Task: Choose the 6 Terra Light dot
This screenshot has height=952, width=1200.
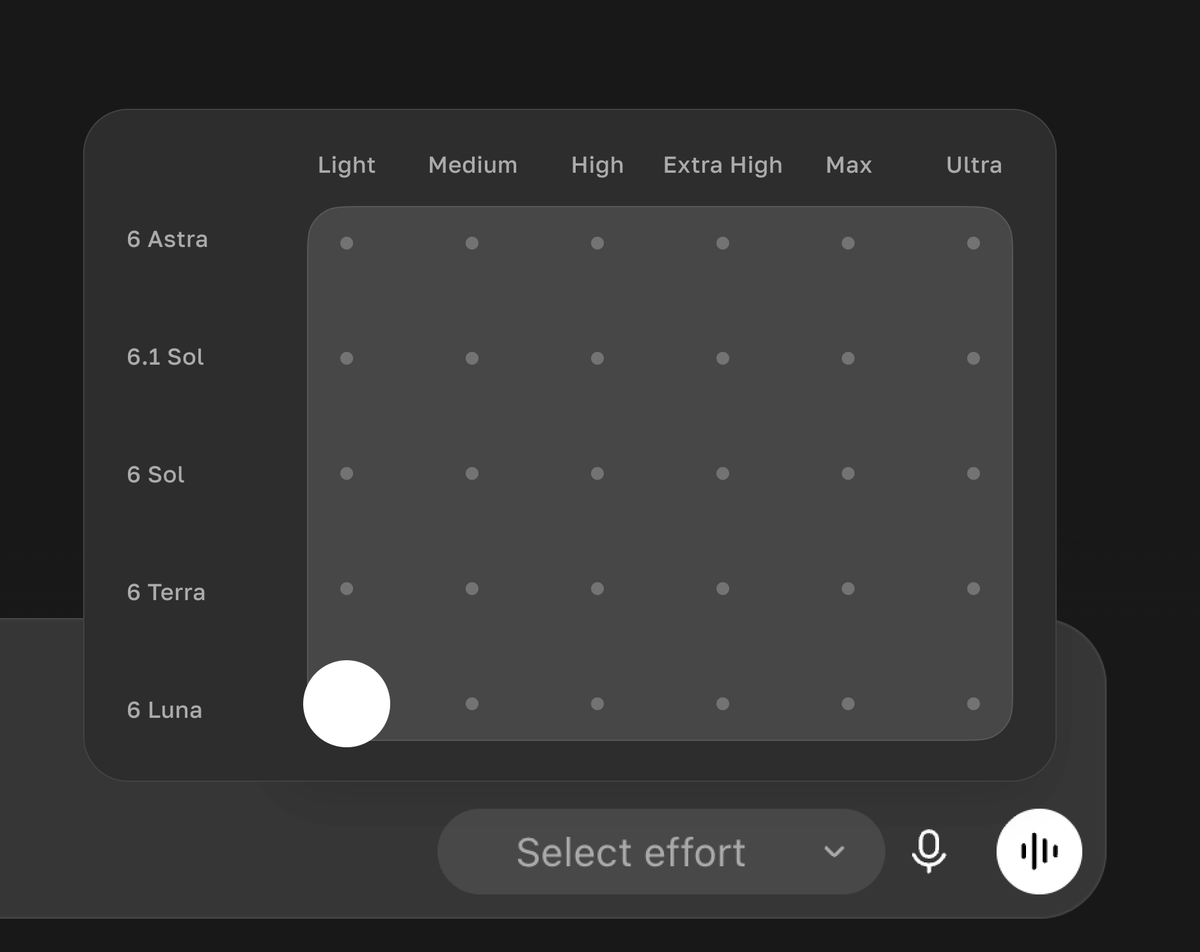Action: [x=347, y=588]
